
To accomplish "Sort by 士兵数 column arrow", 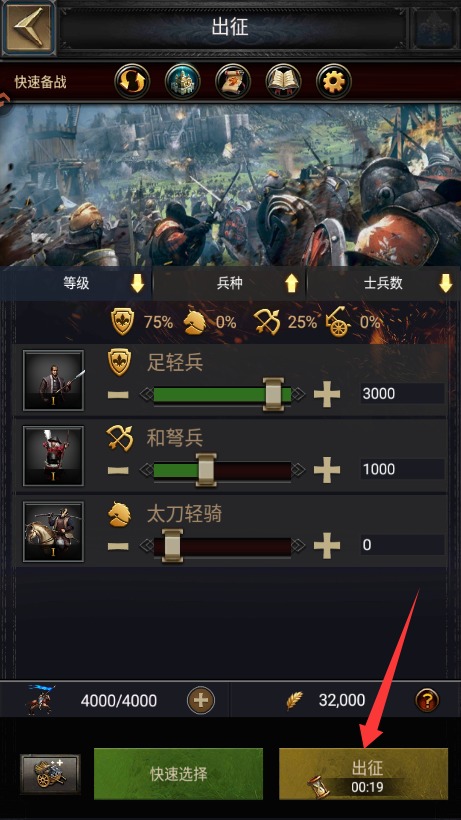I will (x=445, y=283).
